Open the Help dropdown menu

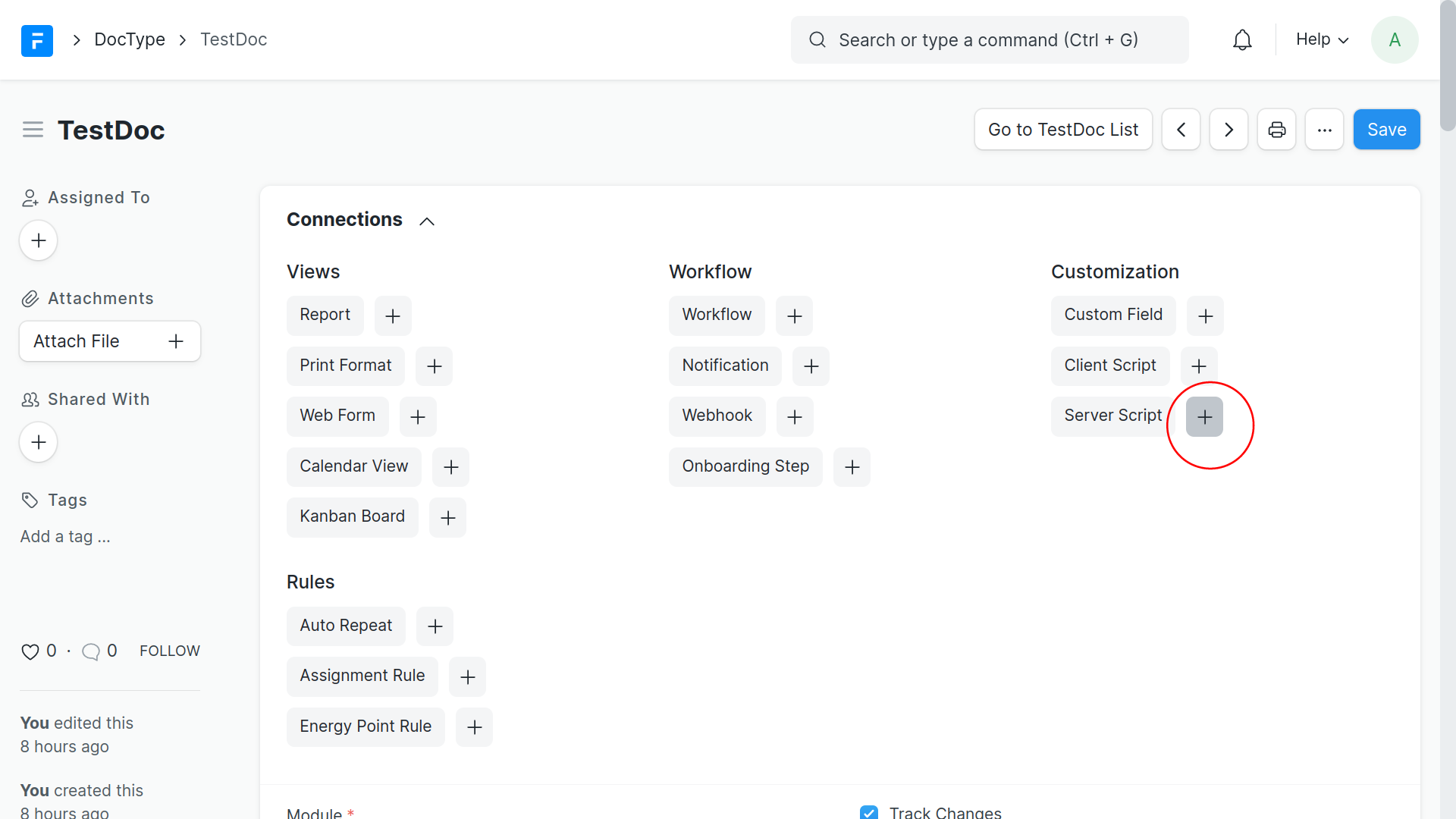coord(1322,39)
